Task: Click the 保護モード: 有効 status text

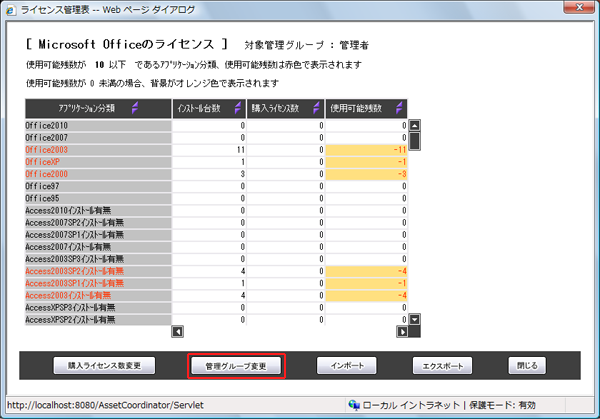Action: (502, 405)
